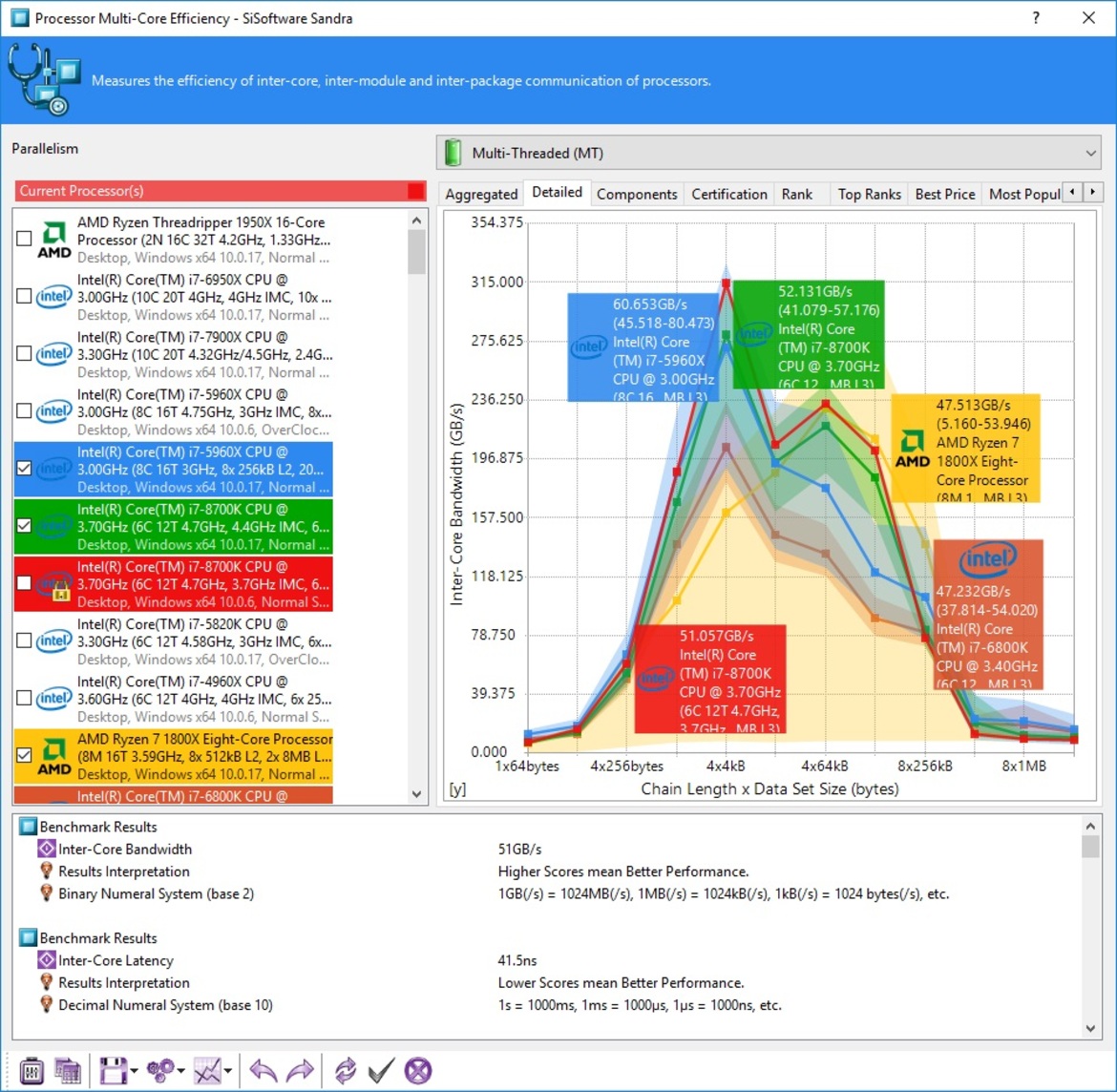
Task: Accept with the checkmark icon
Action: tap(381, 1071)
